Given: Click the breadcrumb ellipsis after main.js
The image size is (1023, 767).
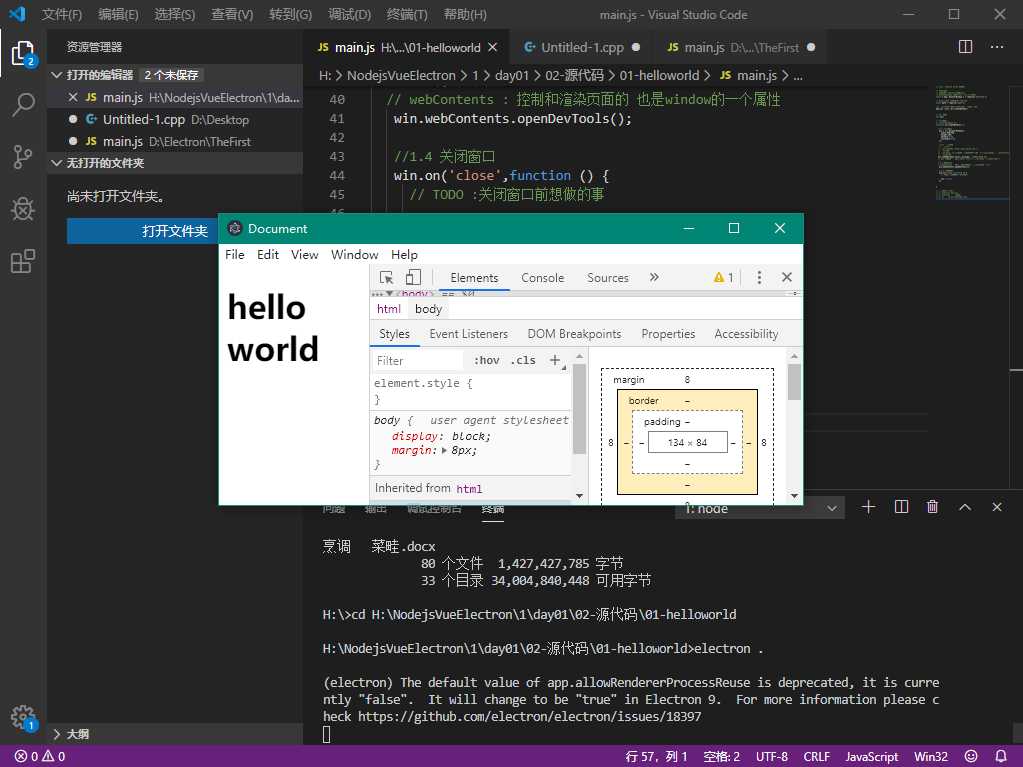Looking at the screenshot, I should 798,76.
